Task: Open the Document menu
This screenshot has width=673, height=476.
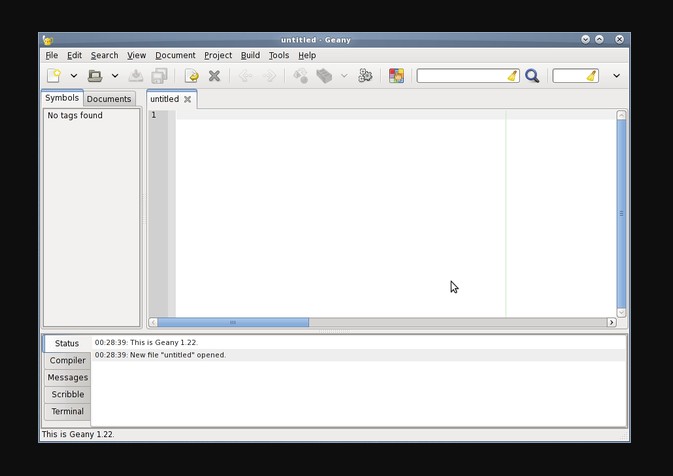Action: tap(175, 55)
